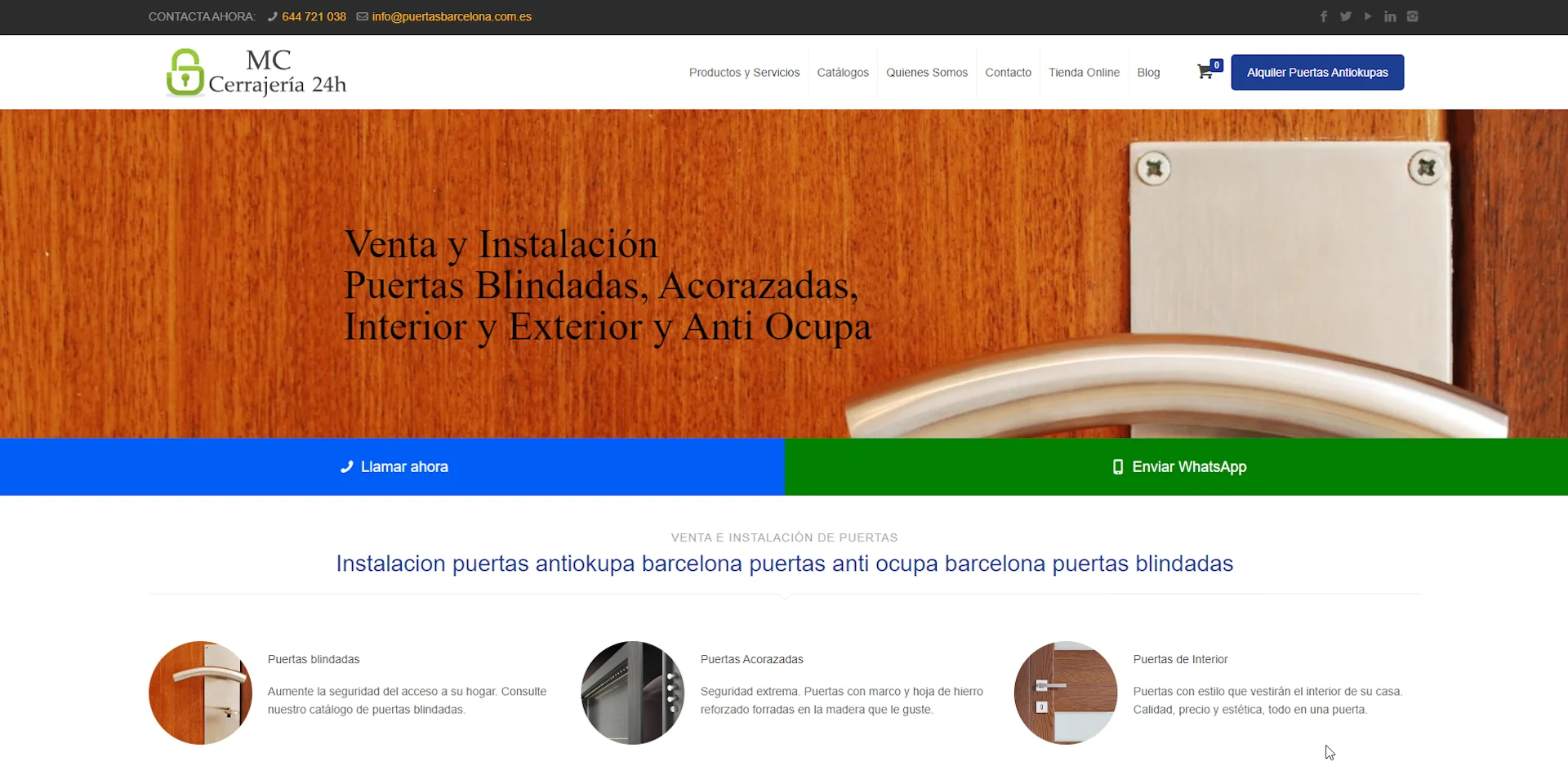Screen dimensions: 1568x762
Task: Click the phone icon next to 644 721 038
Action: [x=272, y=16]
